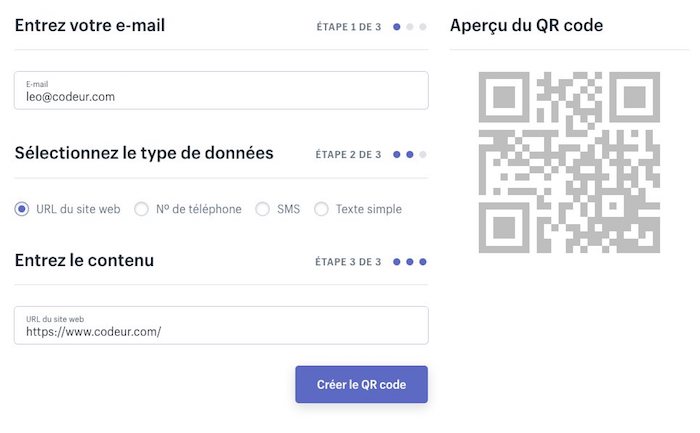
Task: Click the Créer le QR code button
Action: coord(361,385)
